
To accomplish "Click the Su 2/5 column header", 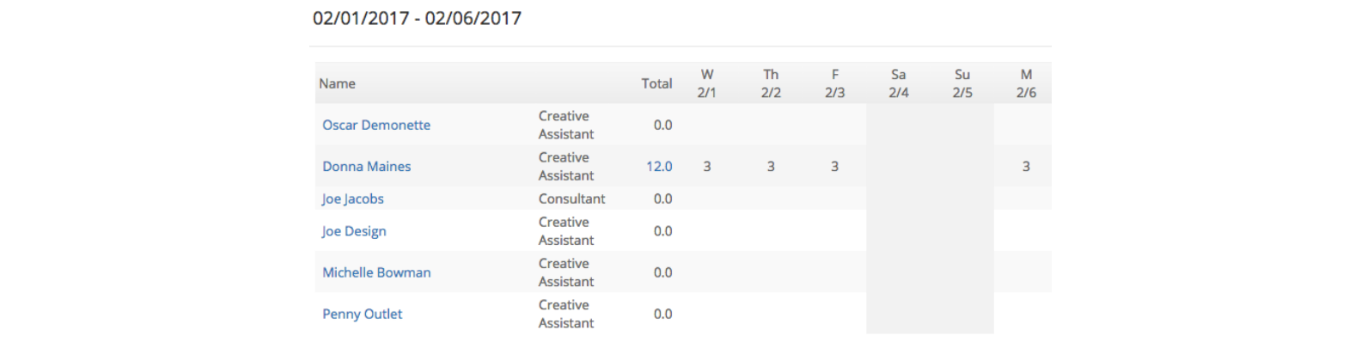I will pos(962,83).
